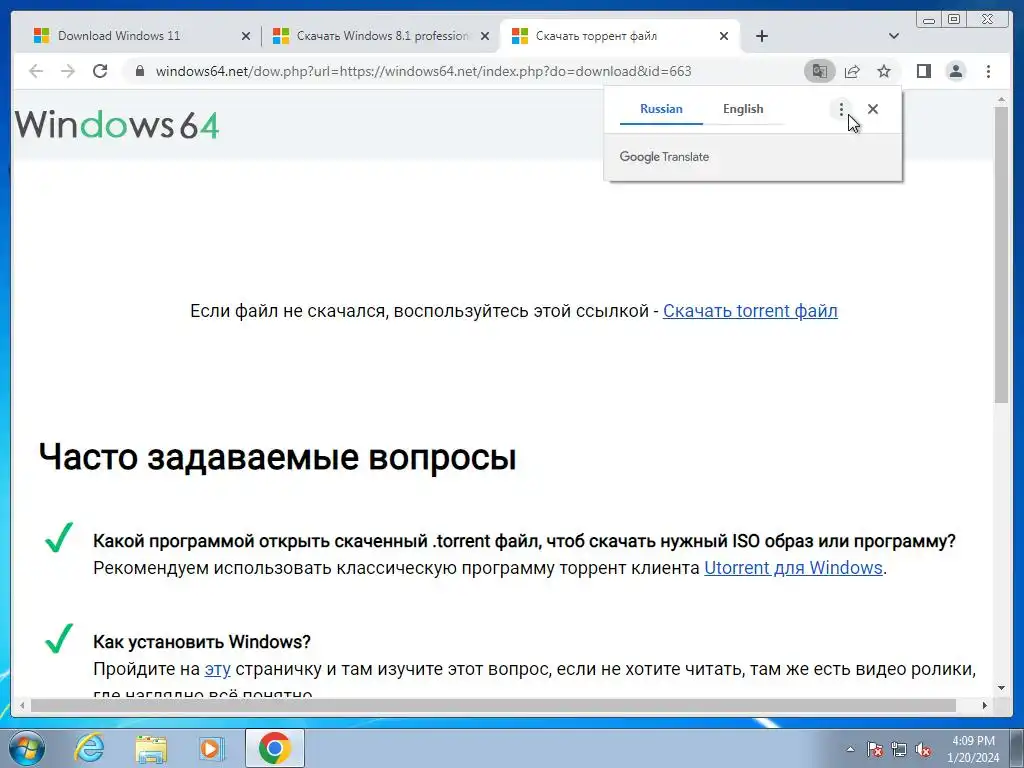Follow the эту page link
This screenshot has width=1024, height=768.
pyautogui.click(x=217, y=669)
